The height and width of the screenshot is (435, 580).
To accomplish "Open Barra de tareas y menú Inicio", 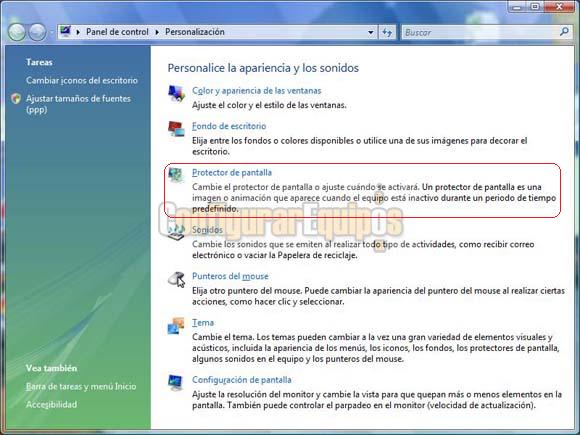I will click(x=81, y=386).
